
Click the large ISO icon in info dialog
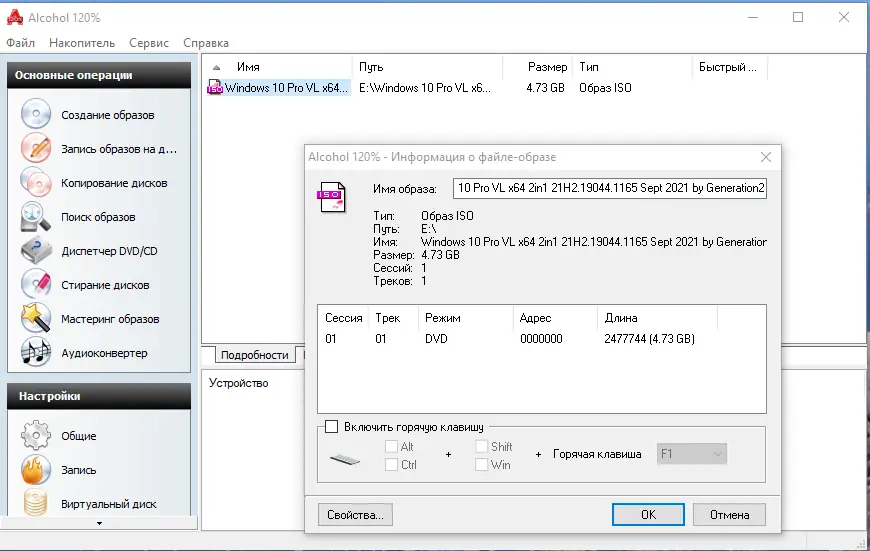[x=332, y=197]
